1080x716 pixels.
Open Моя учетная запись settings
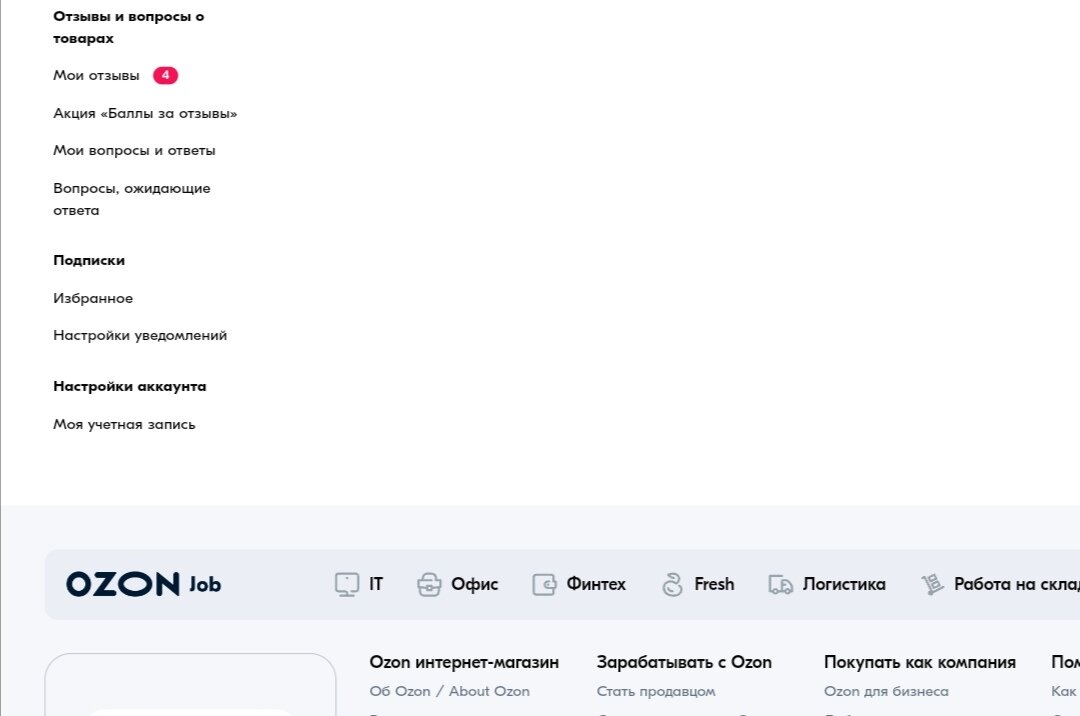[x=124, y=423]
